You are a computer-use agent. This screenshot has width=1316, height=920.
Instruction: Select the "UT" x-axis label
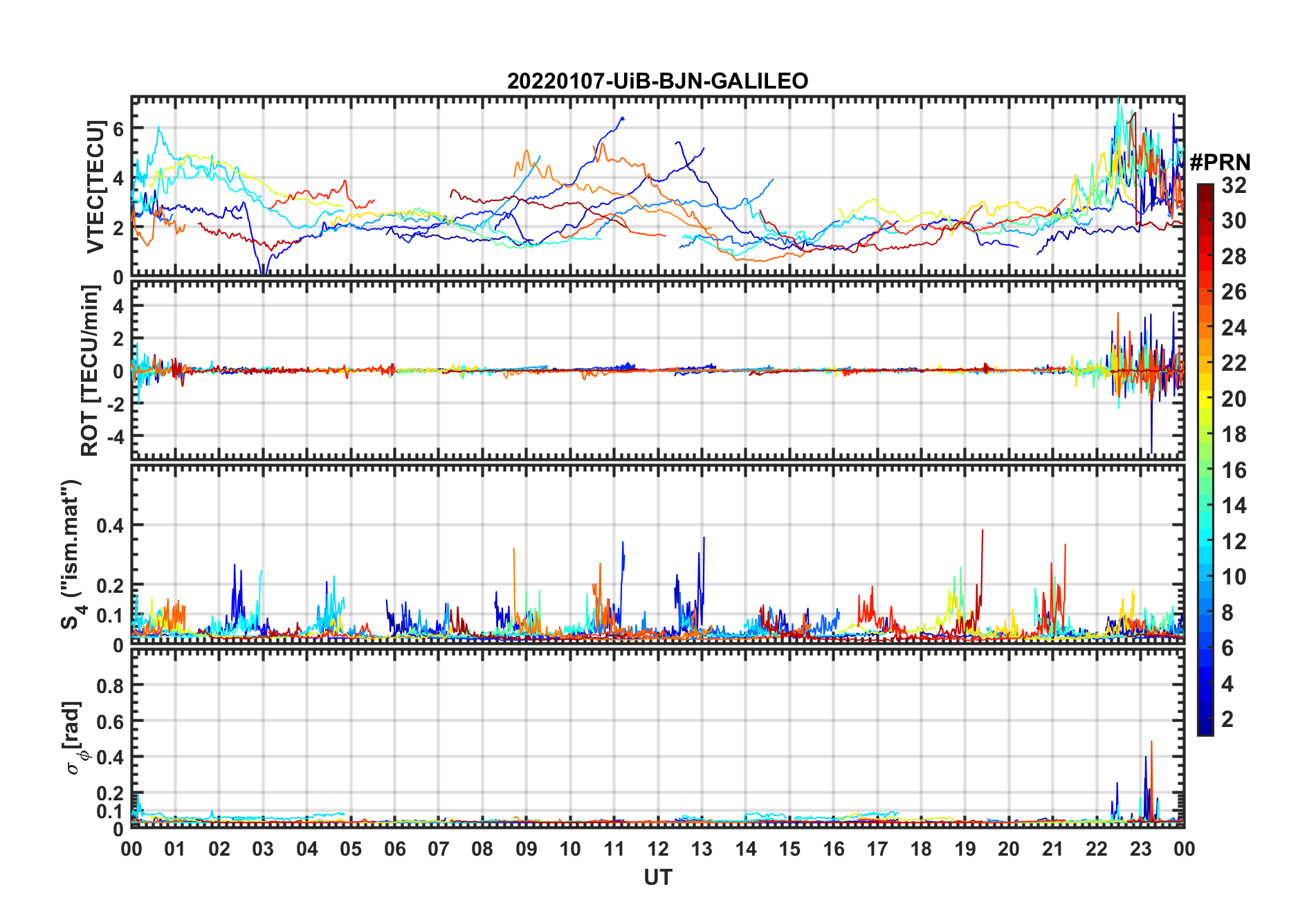[x=658, y=877]
